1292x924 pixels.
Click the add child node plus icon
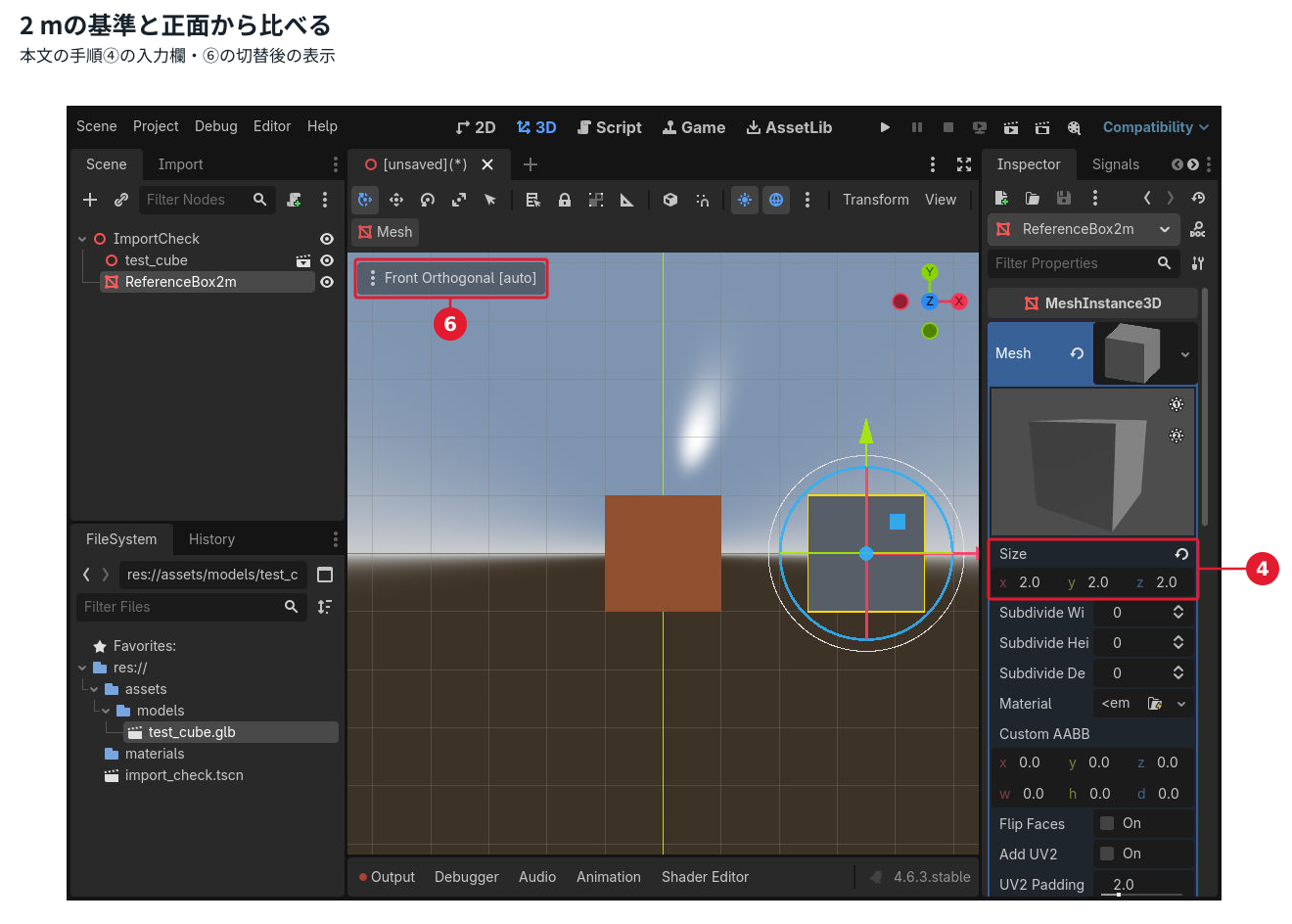(90, 200)
